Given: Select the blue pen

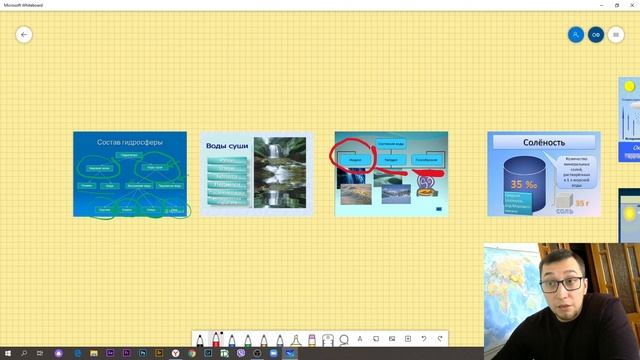Looking at the screenshot, I should click(x=232, y=340).
